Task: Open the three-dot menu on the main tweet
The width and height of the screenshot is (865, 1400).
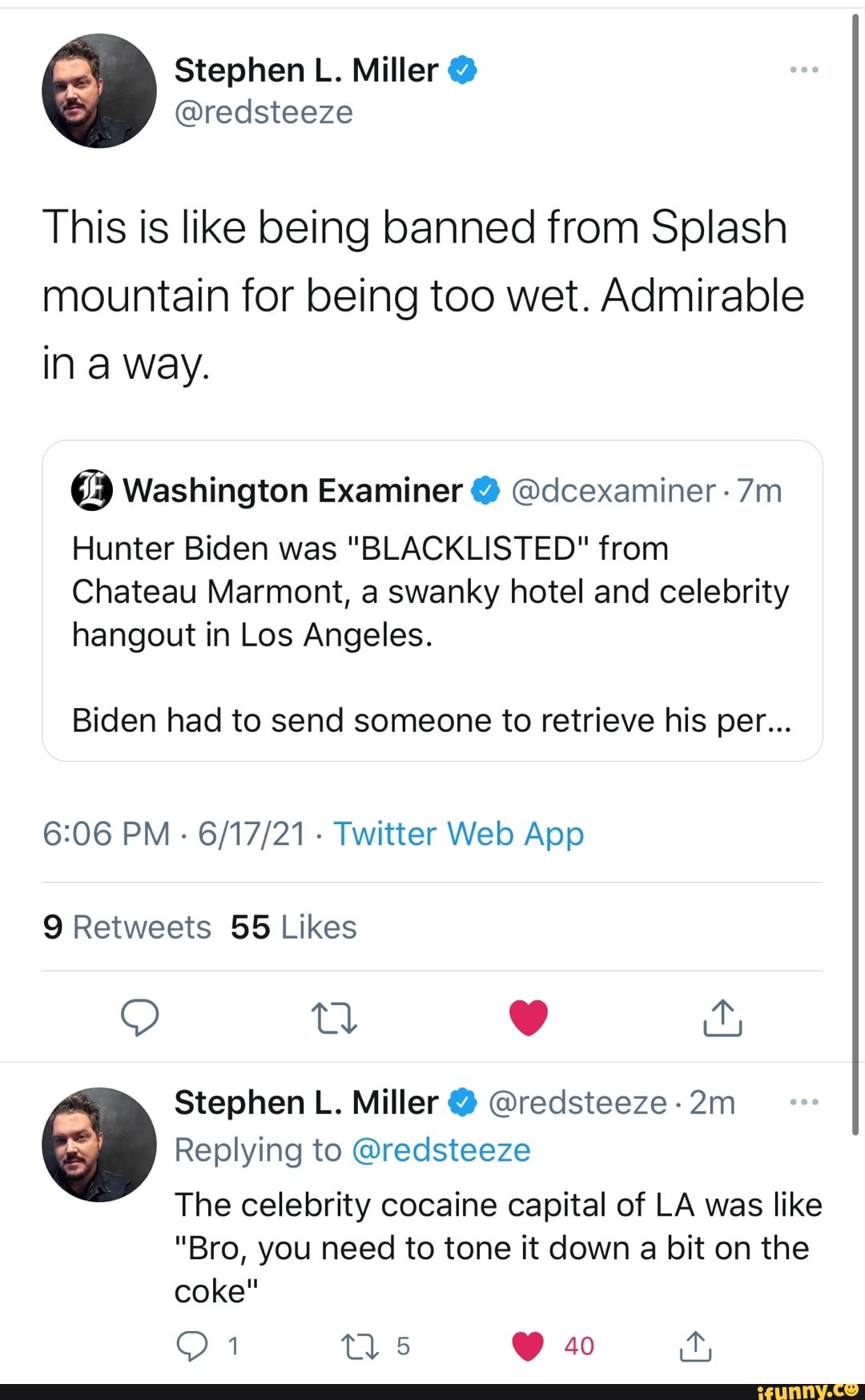Action: coord(803,70)
